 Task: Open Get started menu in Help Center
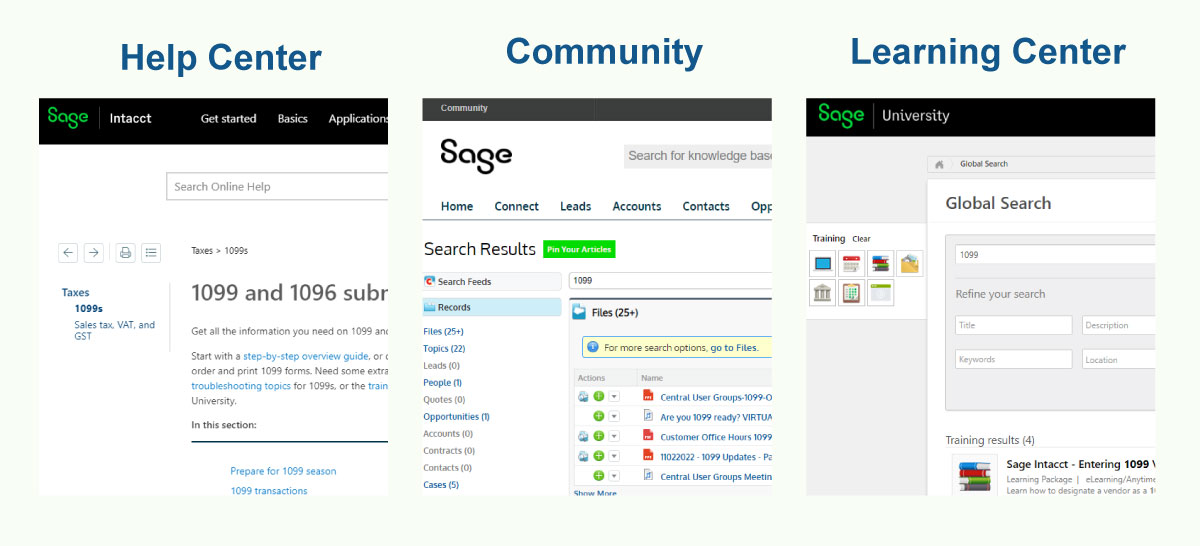tap(229, 118)
